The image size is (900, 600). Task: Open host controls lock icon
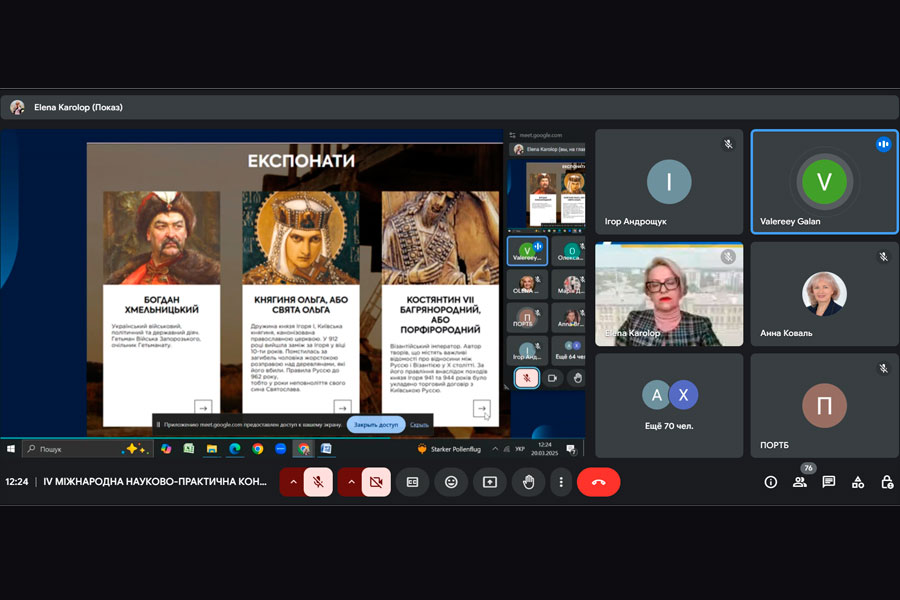click(887, 482)
